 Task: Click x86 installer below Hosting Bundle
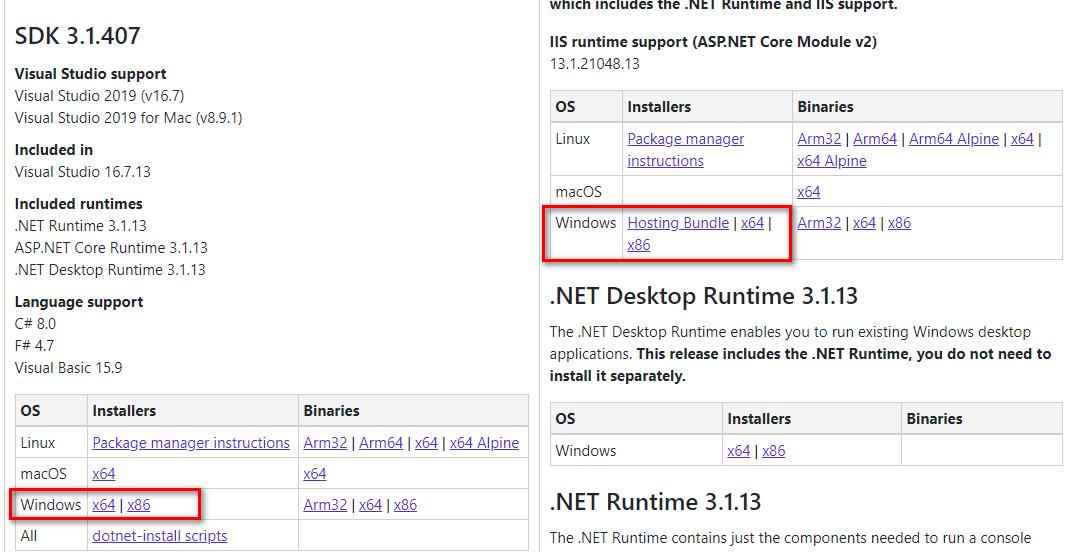click(638, 245)
